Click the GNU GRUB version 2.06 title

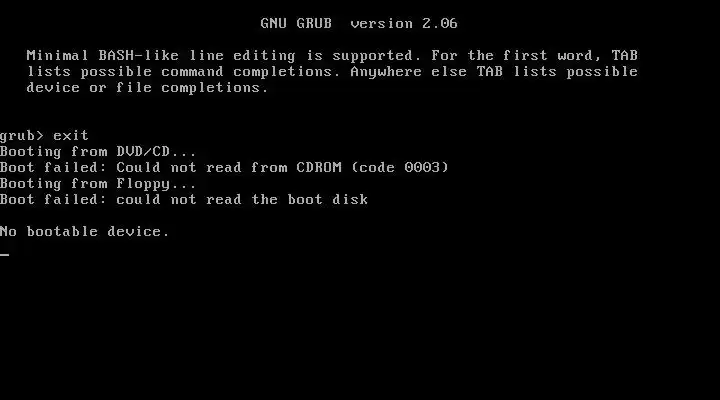tap(359, 23)
